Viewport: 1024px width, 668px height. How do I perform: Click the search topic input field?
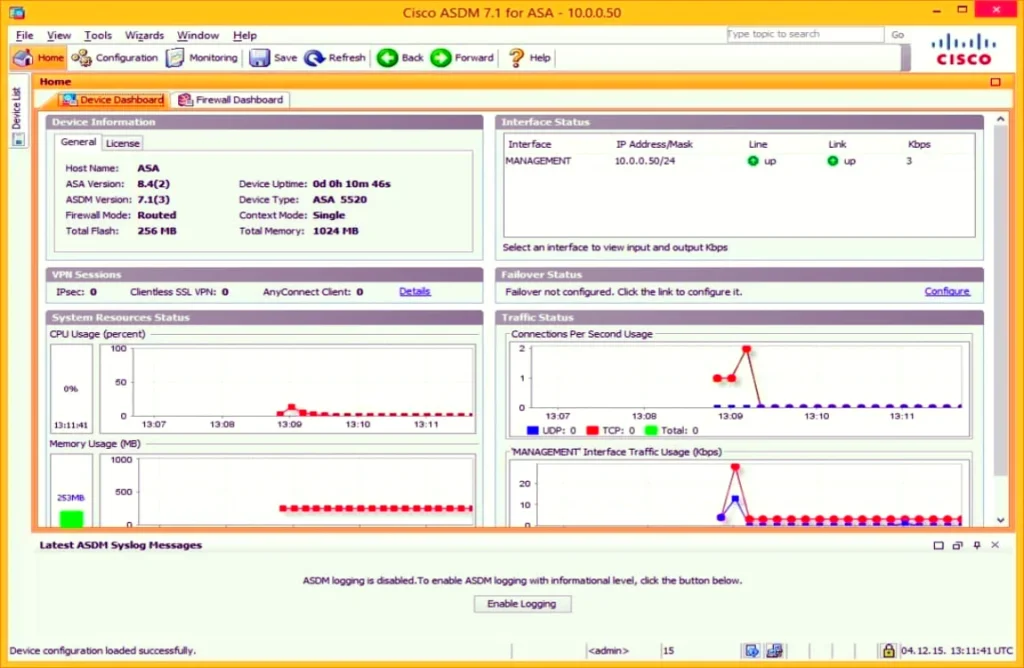[x=805, y=34]
